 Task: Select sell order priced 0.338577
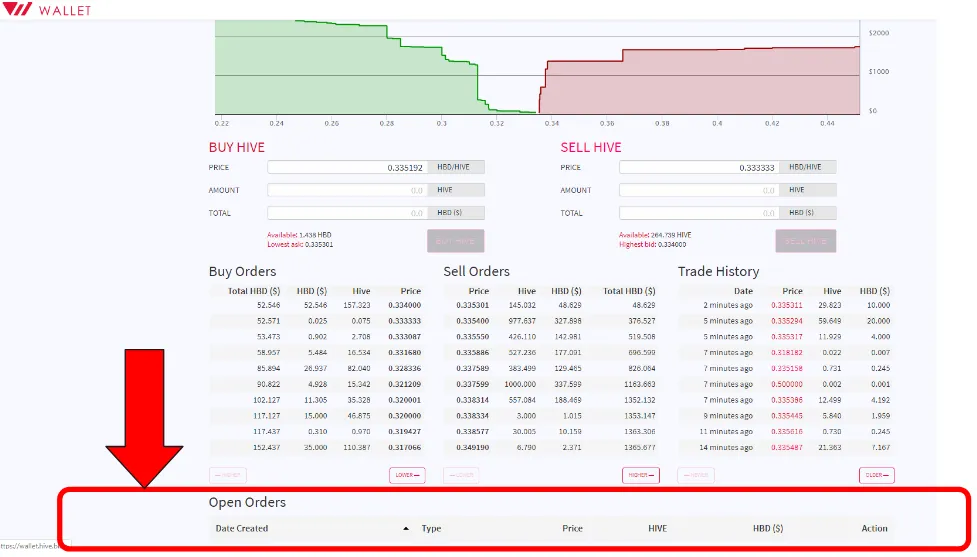pos(551,431)
